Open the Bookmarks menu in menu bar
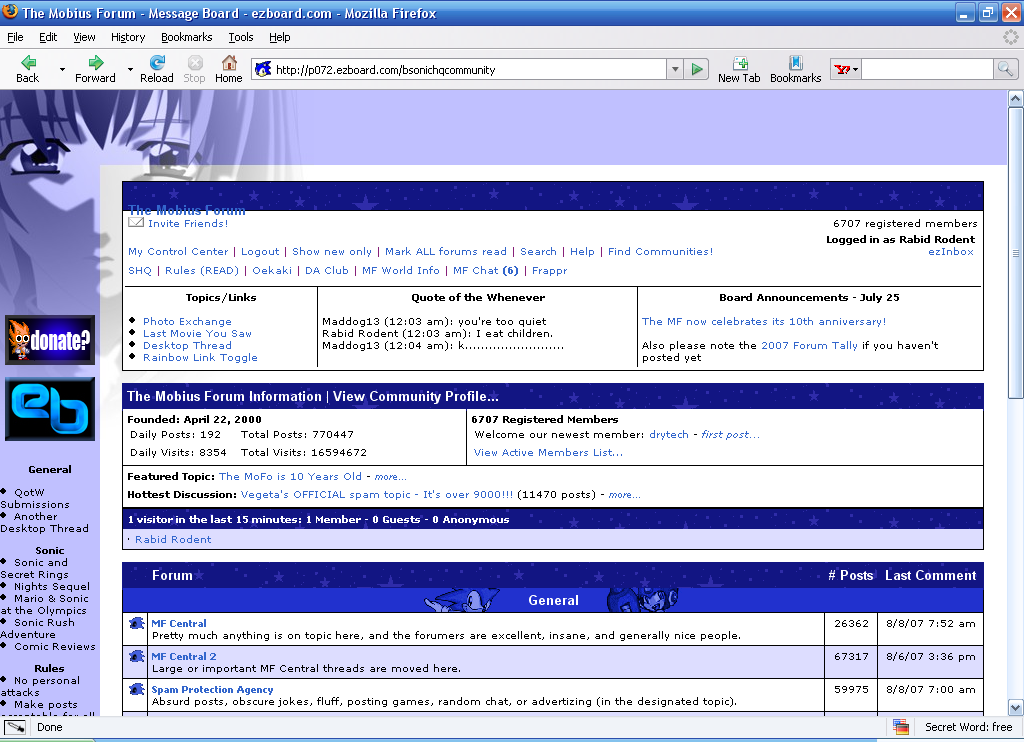1024x742 pixels. [186, 37]
